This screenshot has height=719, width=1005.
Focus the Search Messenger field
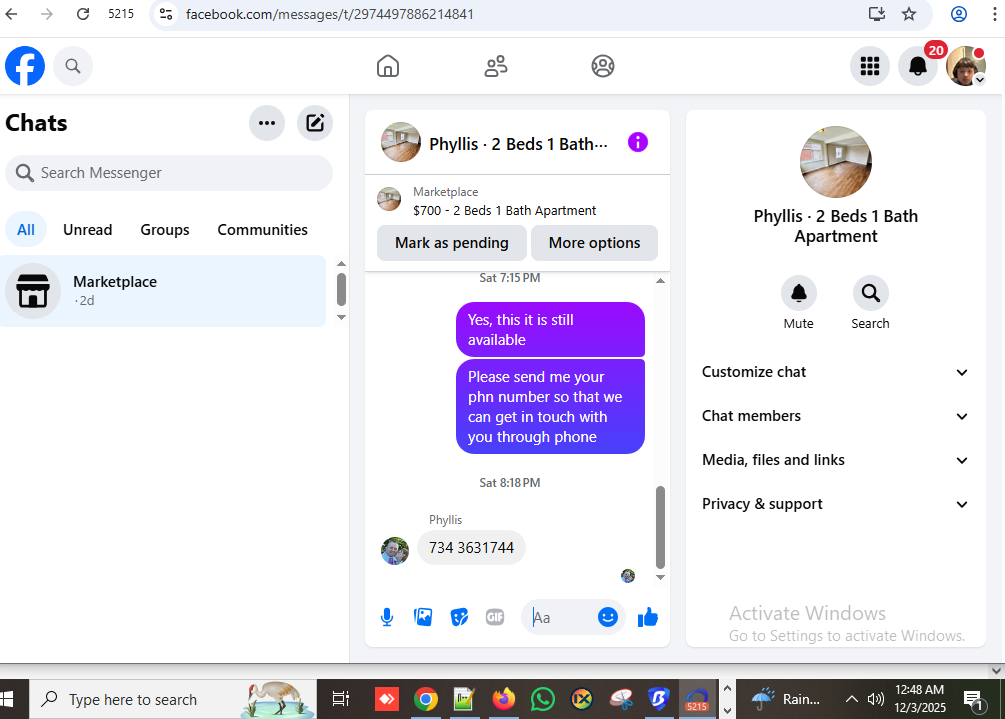tap(169, 173)
